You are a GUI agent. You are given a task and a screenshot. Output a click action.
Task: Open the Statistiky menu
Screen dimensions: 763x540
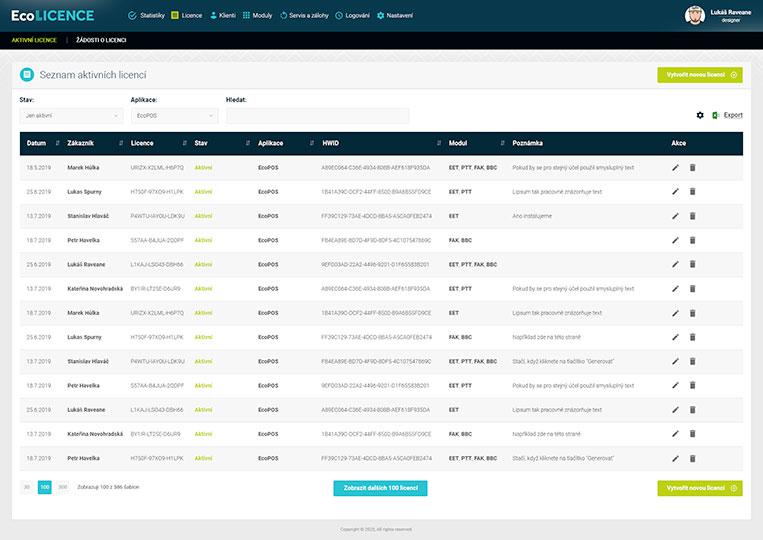(146, 16)
